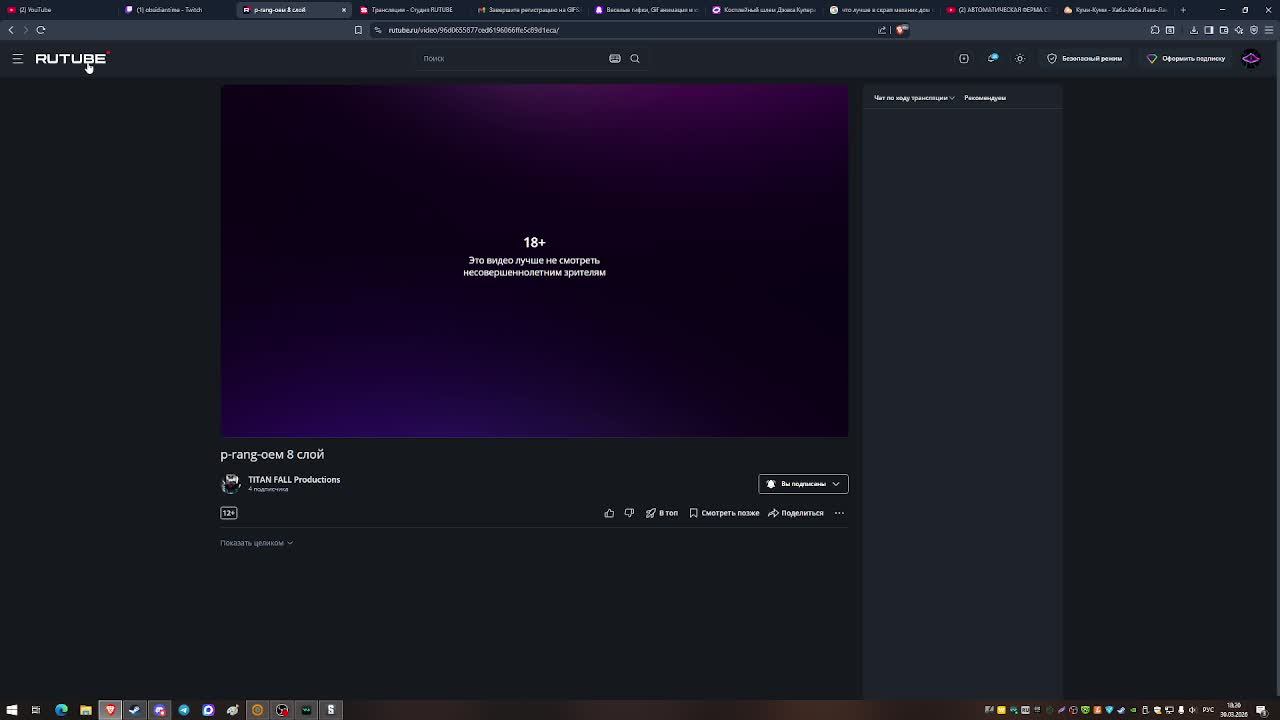Open Чат по ходу трансляции dropdown
This screenshot has height=720, width=1280.
tap(914, 98)
